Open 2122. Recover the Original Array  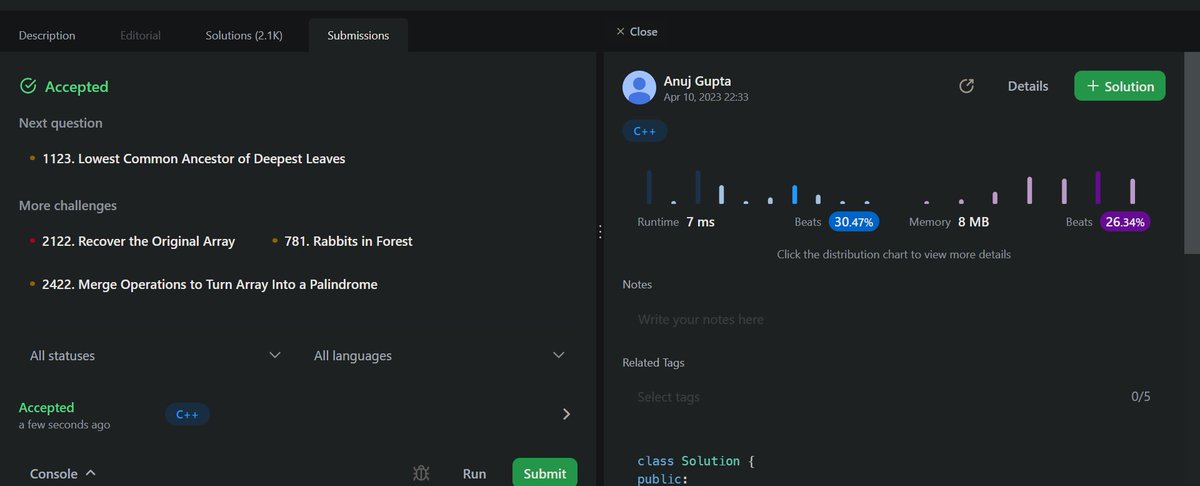139,241
